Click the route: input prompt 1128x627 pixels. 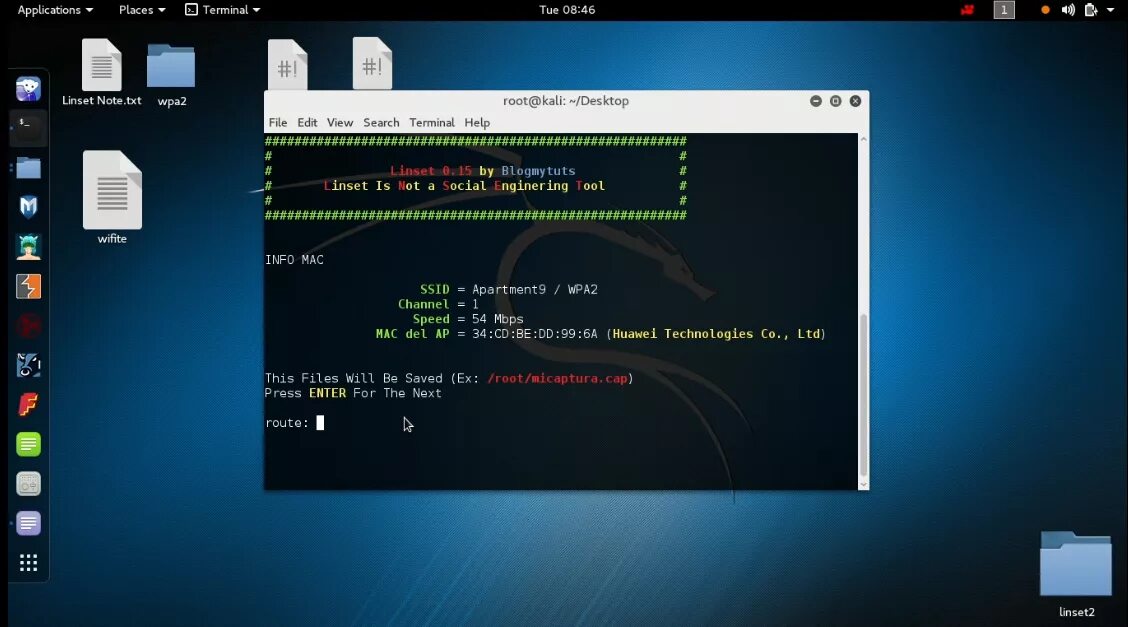click(x=295, y=423)
